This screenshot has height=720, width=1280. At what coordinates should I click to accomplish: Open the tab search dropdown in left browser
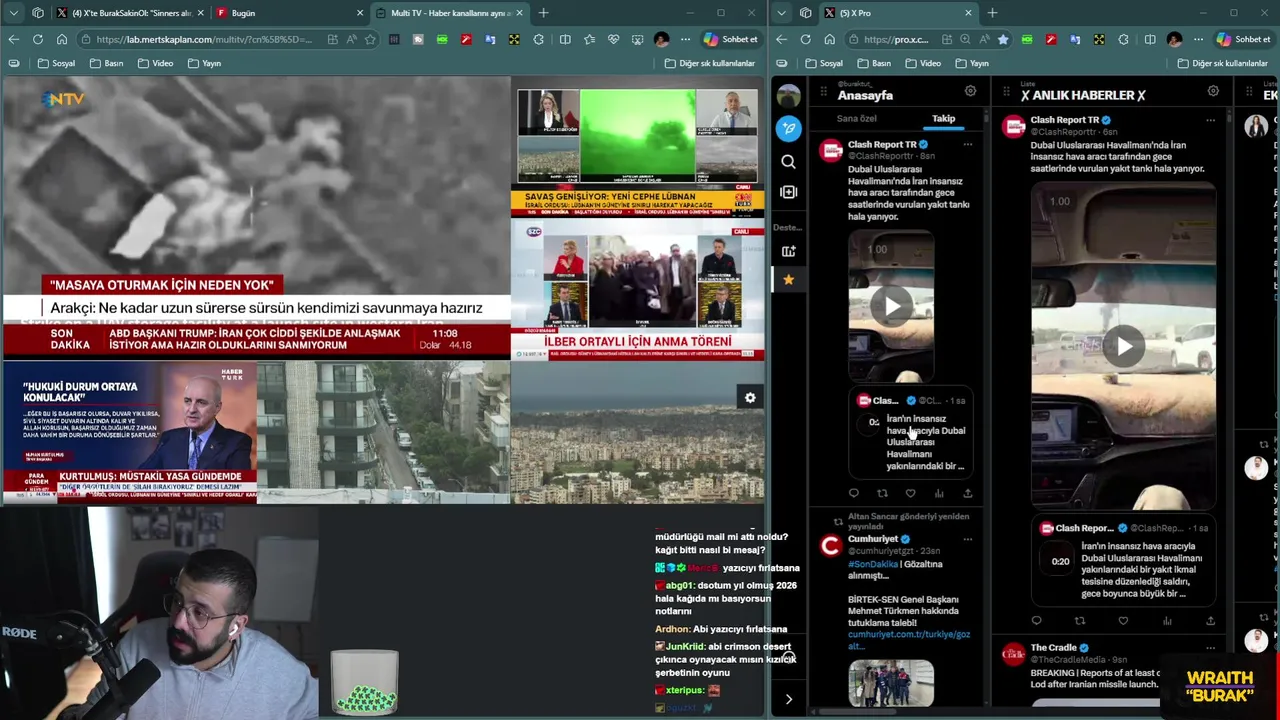pyautogui.click(x=13, y=13)
